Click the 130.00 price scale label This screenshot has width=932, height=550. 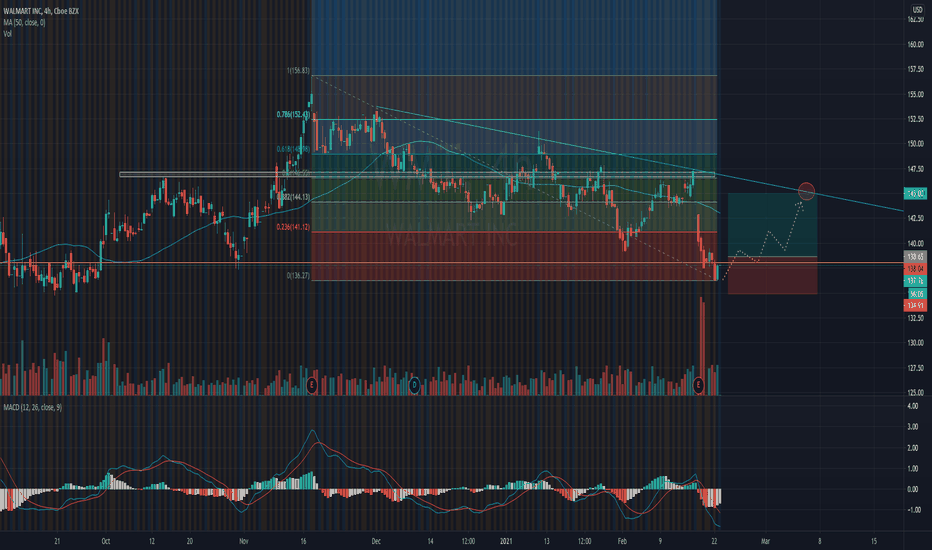pyautogui.click(x=915, y=343)
